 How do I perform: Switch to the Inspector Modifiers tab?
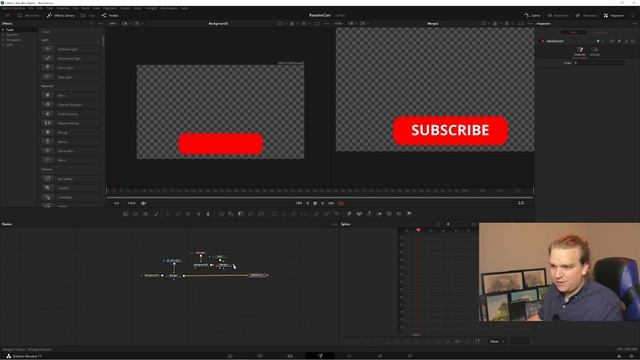(x=600, y=32)
